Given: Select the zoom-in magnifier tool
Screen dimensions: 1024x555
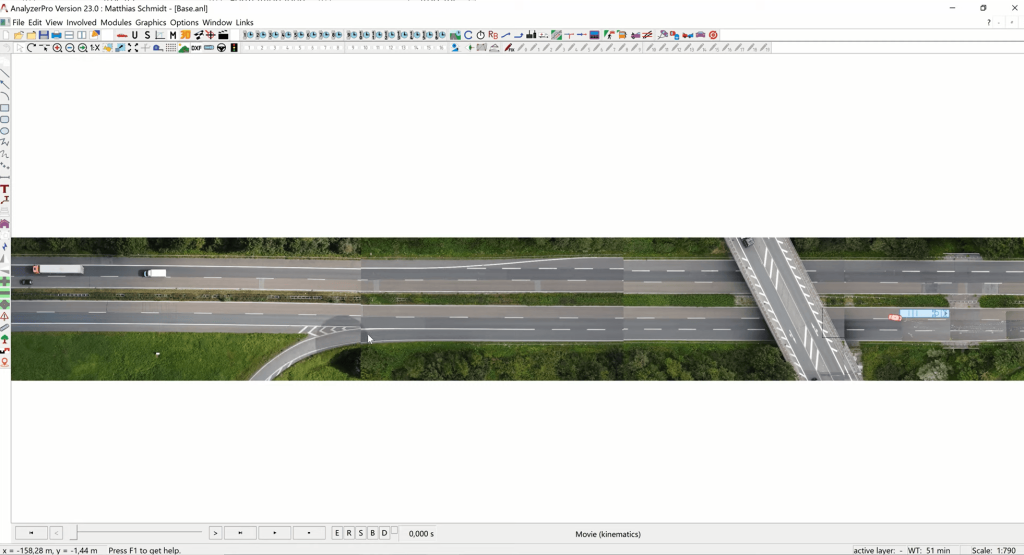Looking at the screenshot, I should [x=57, y=48].
